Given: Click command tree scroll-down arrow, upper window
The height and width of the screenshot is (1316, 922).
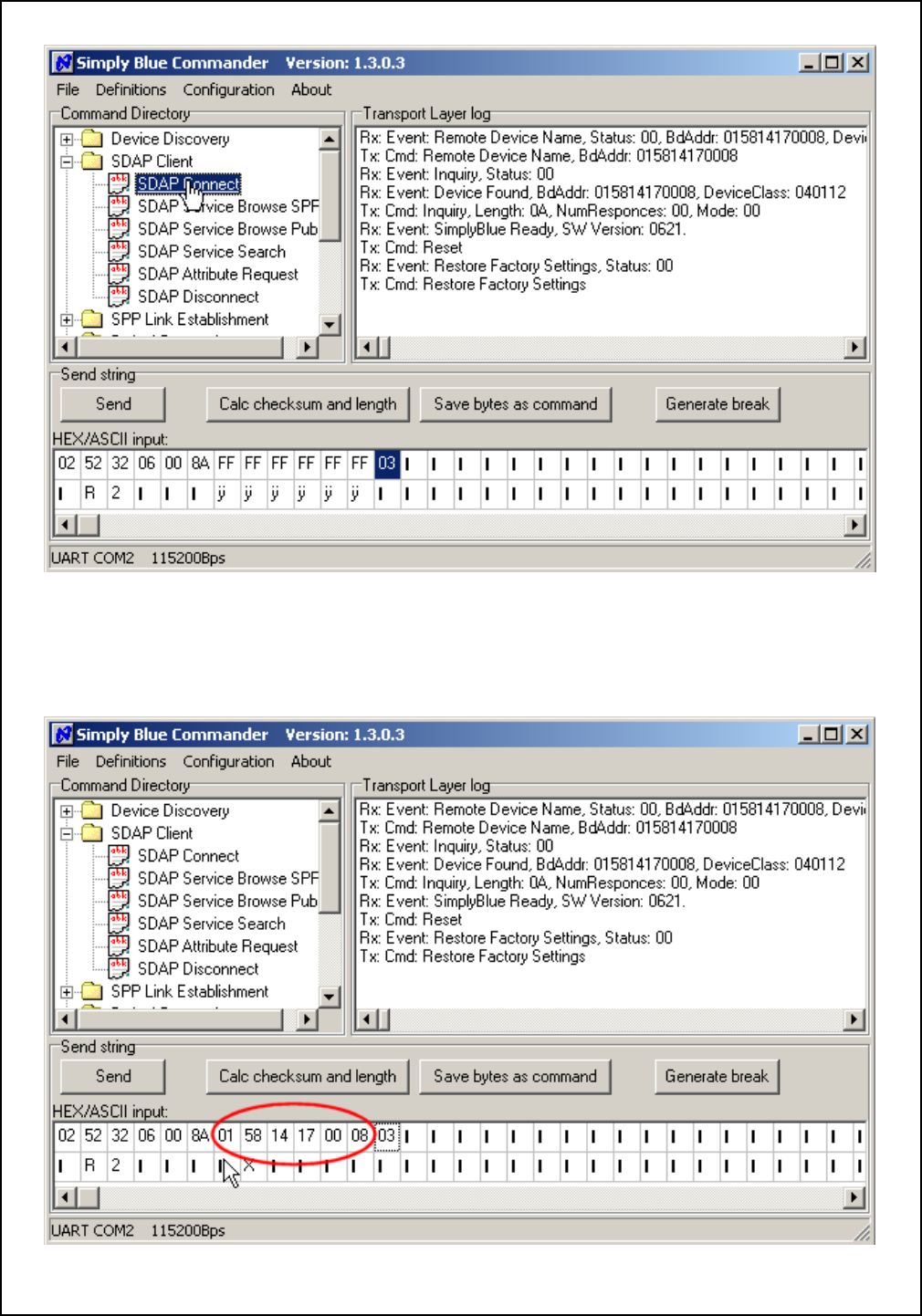Looking at the screenshot, I should [330, 325].
